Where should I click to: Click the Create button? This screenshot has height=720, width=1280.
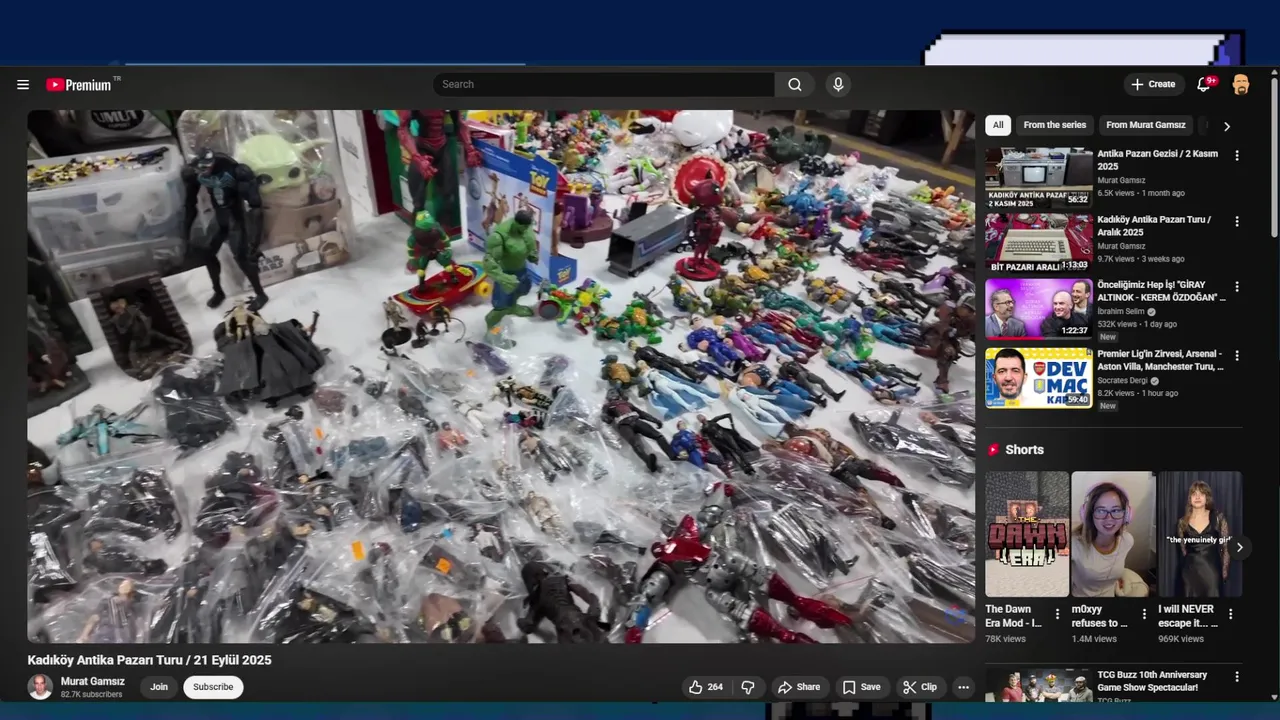click(1153, 85)
